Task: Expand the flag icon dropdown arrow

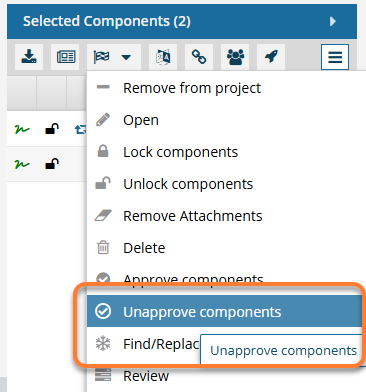Action: click(x=126, y=57)
